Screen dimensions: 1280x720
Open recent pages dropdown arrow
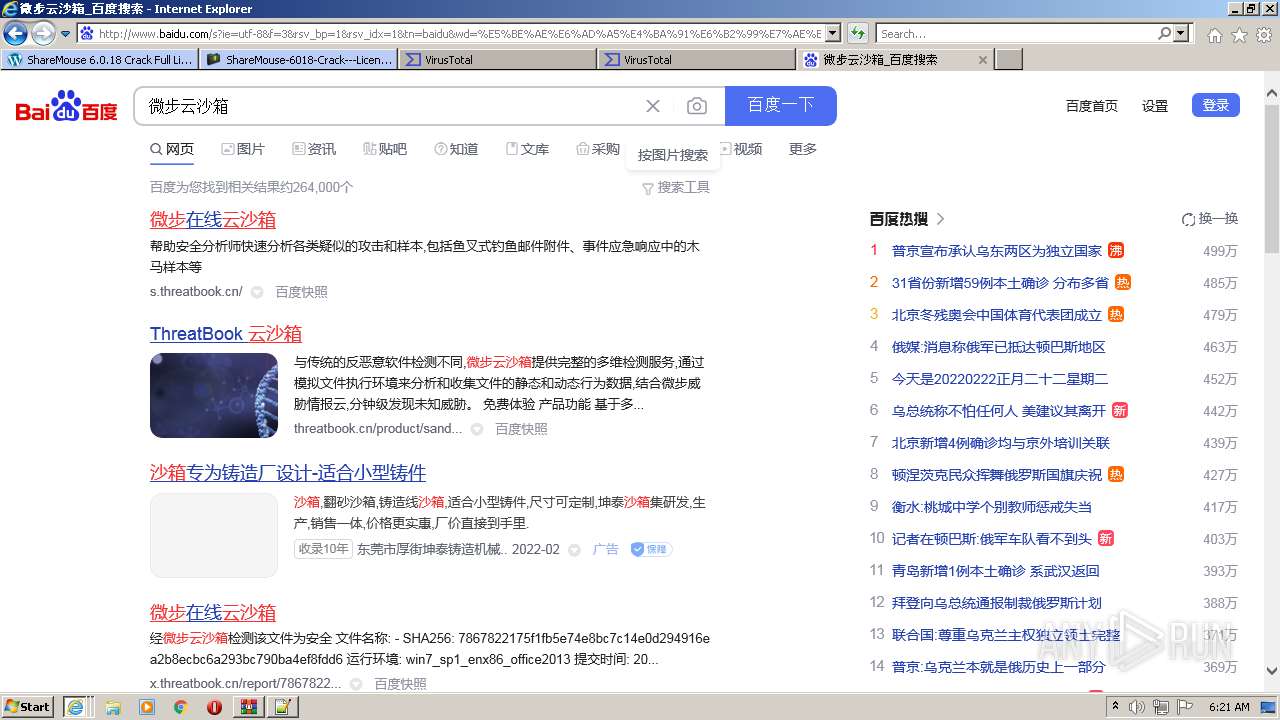[x=65, y=34]
